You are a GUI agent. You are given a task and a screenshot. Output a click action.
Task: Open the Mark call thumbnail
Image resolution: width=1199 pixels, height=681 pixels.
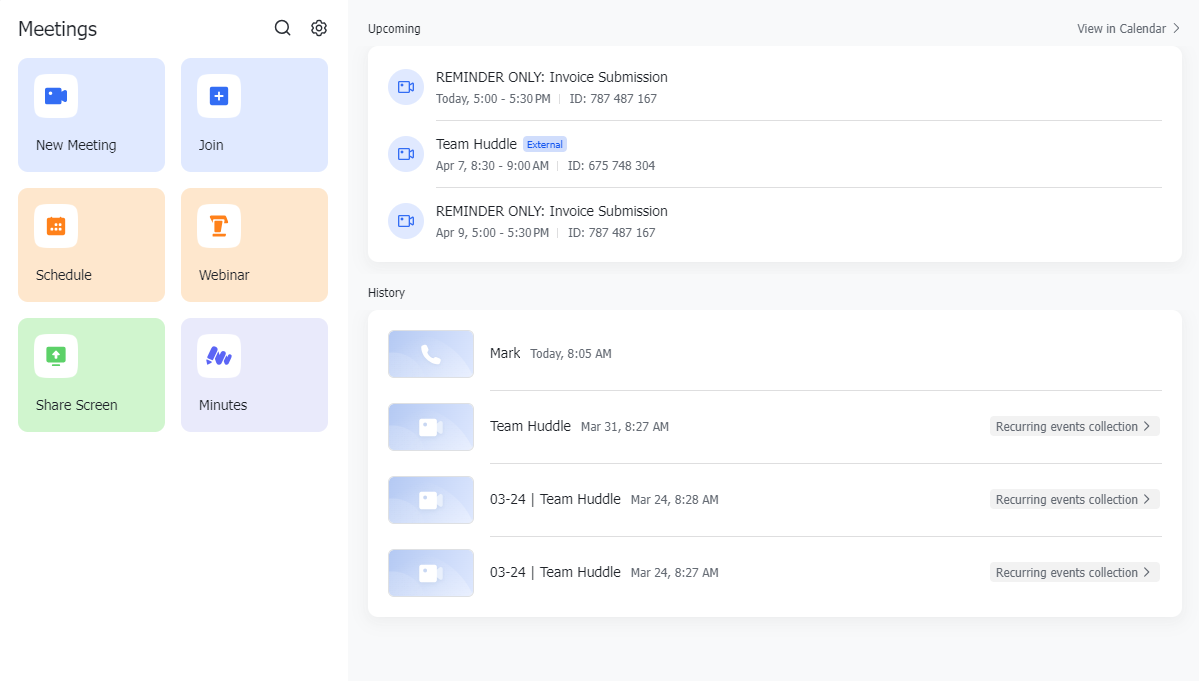tap(431, 354)
